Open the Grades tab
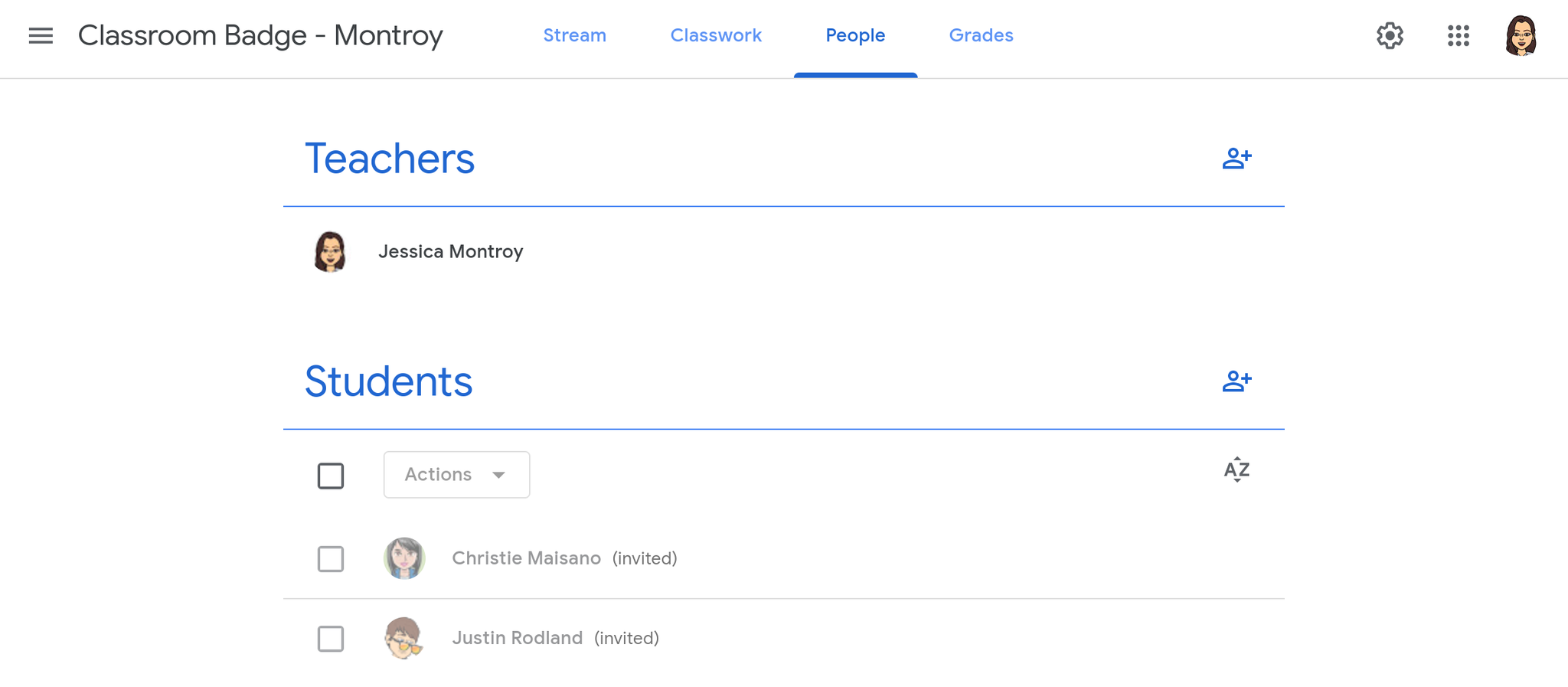The height and width of the screenshot is (687, 1568). tap(981, 36)
